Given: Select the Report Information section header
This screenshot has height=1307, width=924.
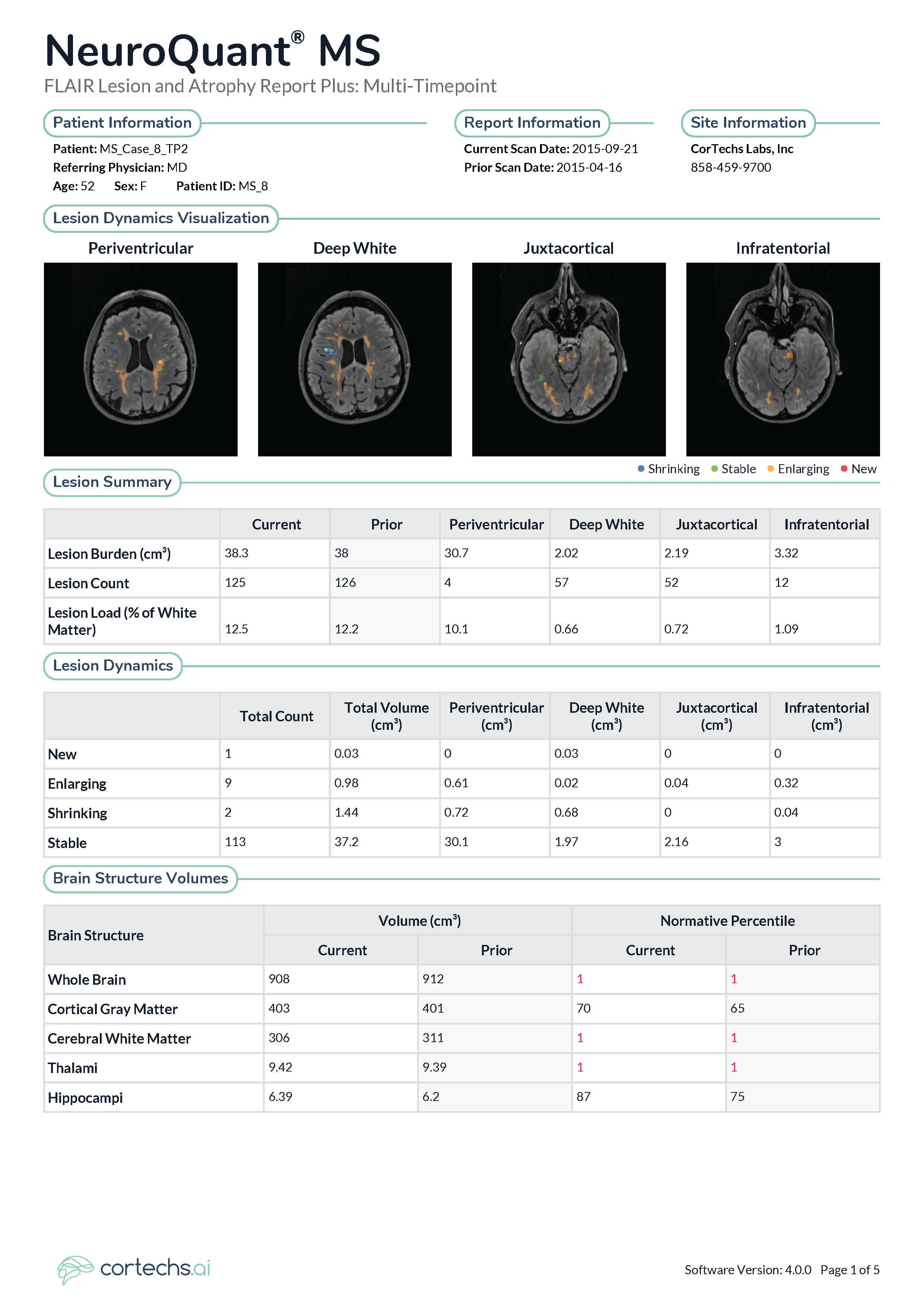Looking at the screenshot, I should point(532,123).
